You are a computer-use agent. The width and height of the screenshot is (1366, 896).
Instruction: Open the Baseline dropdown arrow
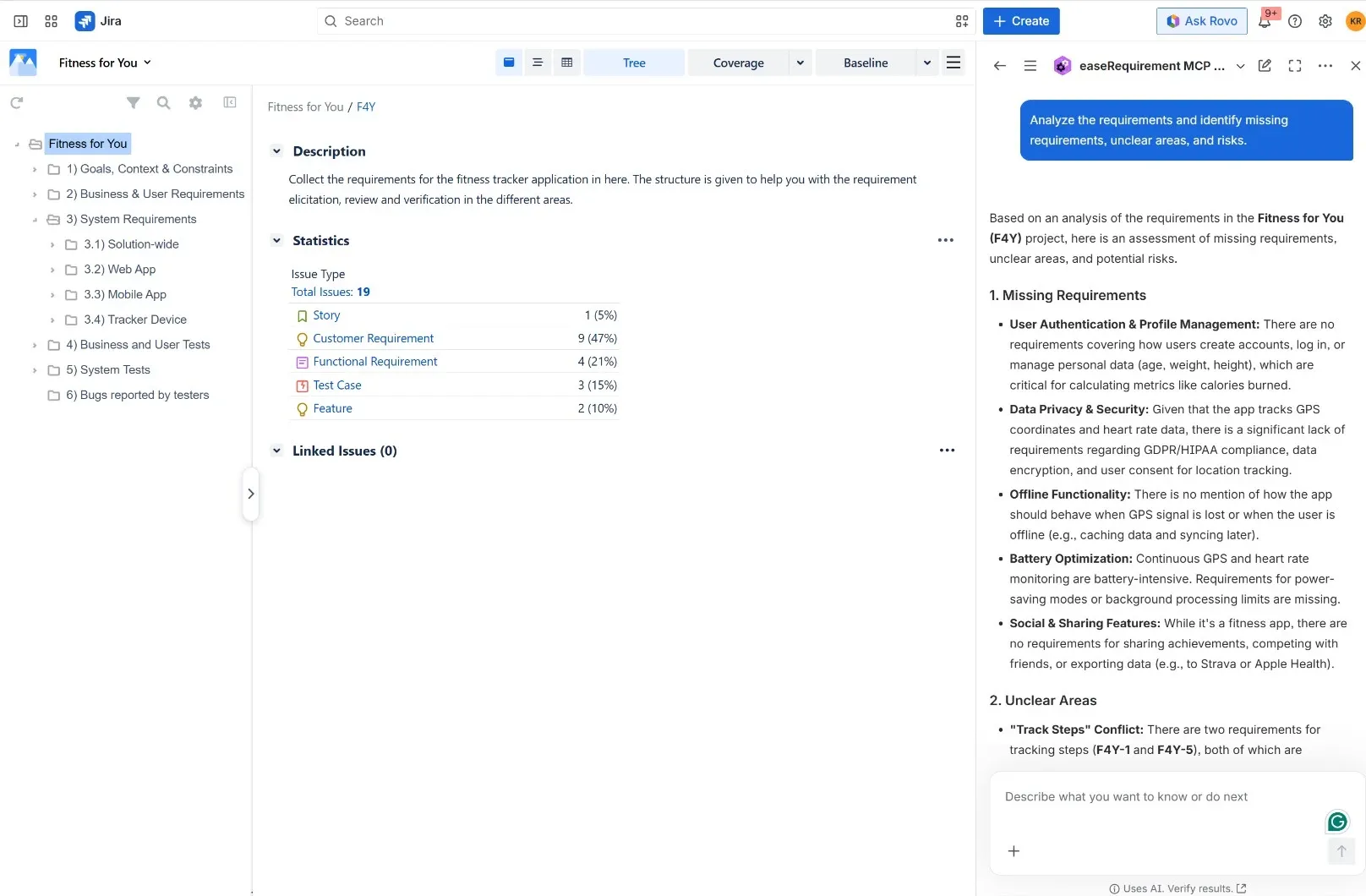click(927, 63)
